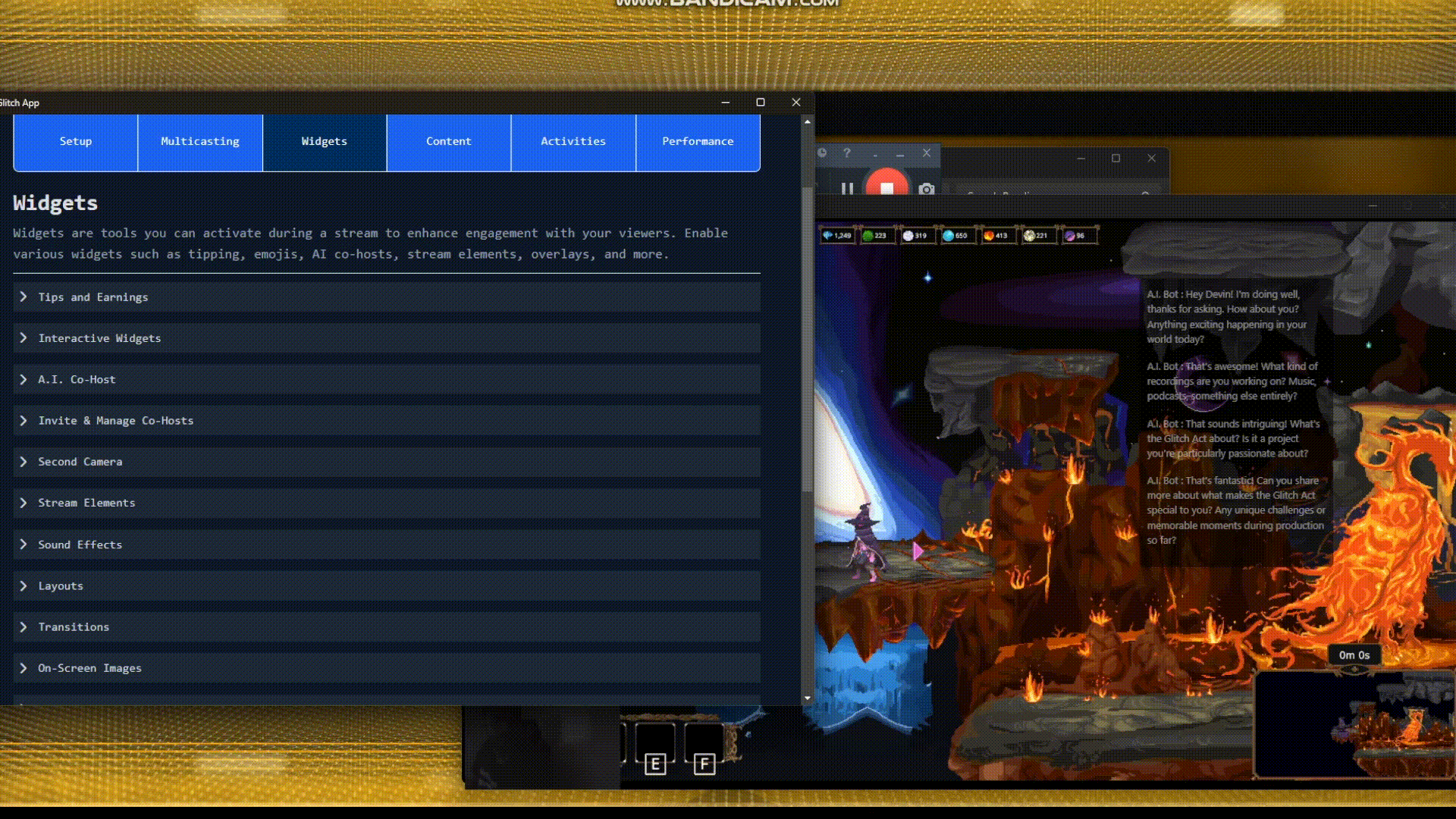Screen dimensions: 1456x819
Task: Open the Content tab
Action: [449, 142]
